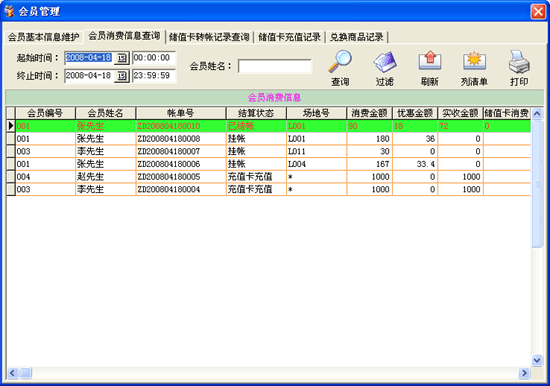Image resolution: width=550 pixels, height=386 pixels.
Task: Click the vertical scrollbar down arrow
Action: [x=537, y=360]
